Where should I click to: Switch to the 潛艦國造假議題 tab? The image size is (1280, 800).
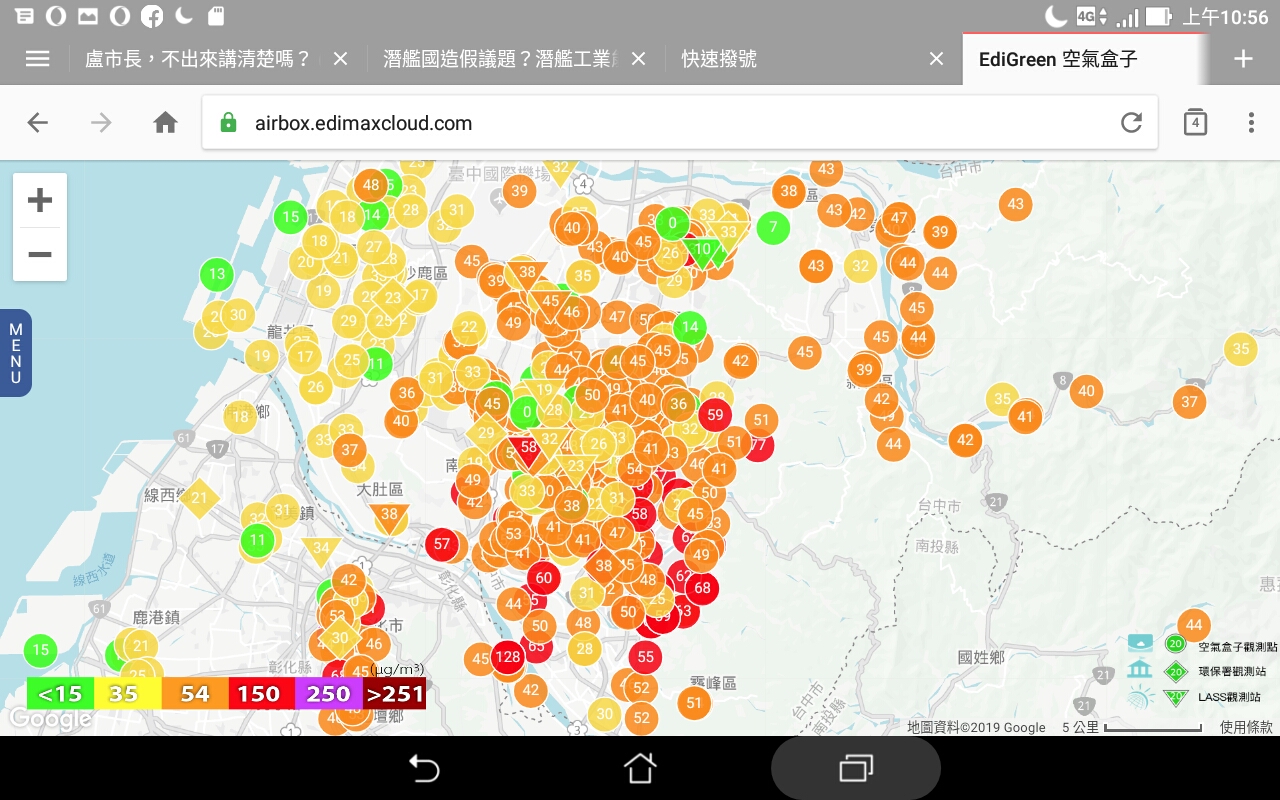click(501, 59)
